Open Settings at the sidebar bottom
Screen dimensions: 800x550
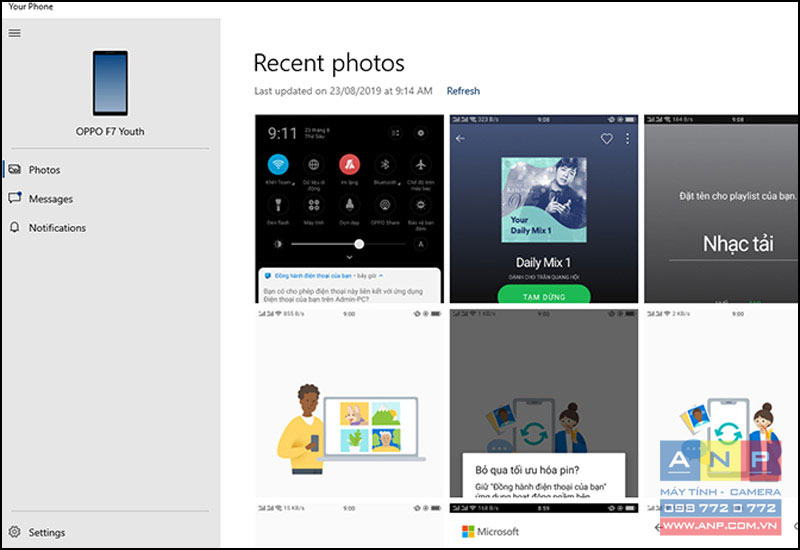pyautogui.click(x=110, y=532)
